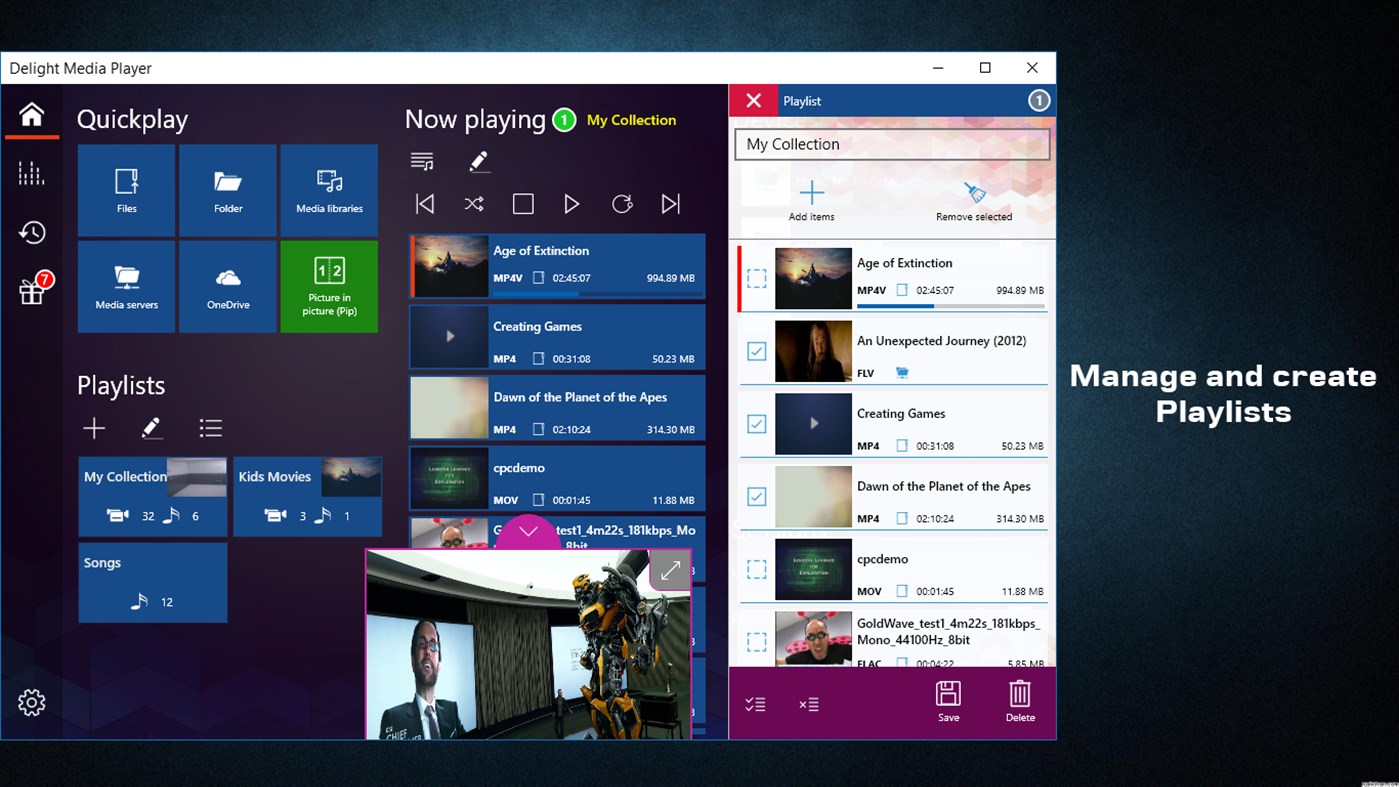Save the My Collection playlist
Image resolution: width=1399 pixels, height=787 pixels.
(947, 700)
